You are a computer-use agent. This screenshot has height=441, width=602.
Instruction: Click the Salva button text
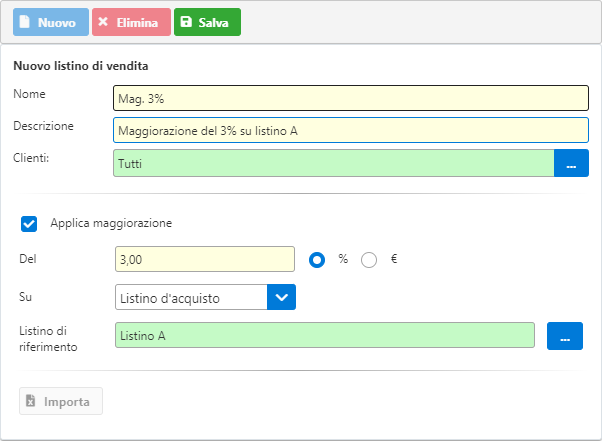pos(213,23)
